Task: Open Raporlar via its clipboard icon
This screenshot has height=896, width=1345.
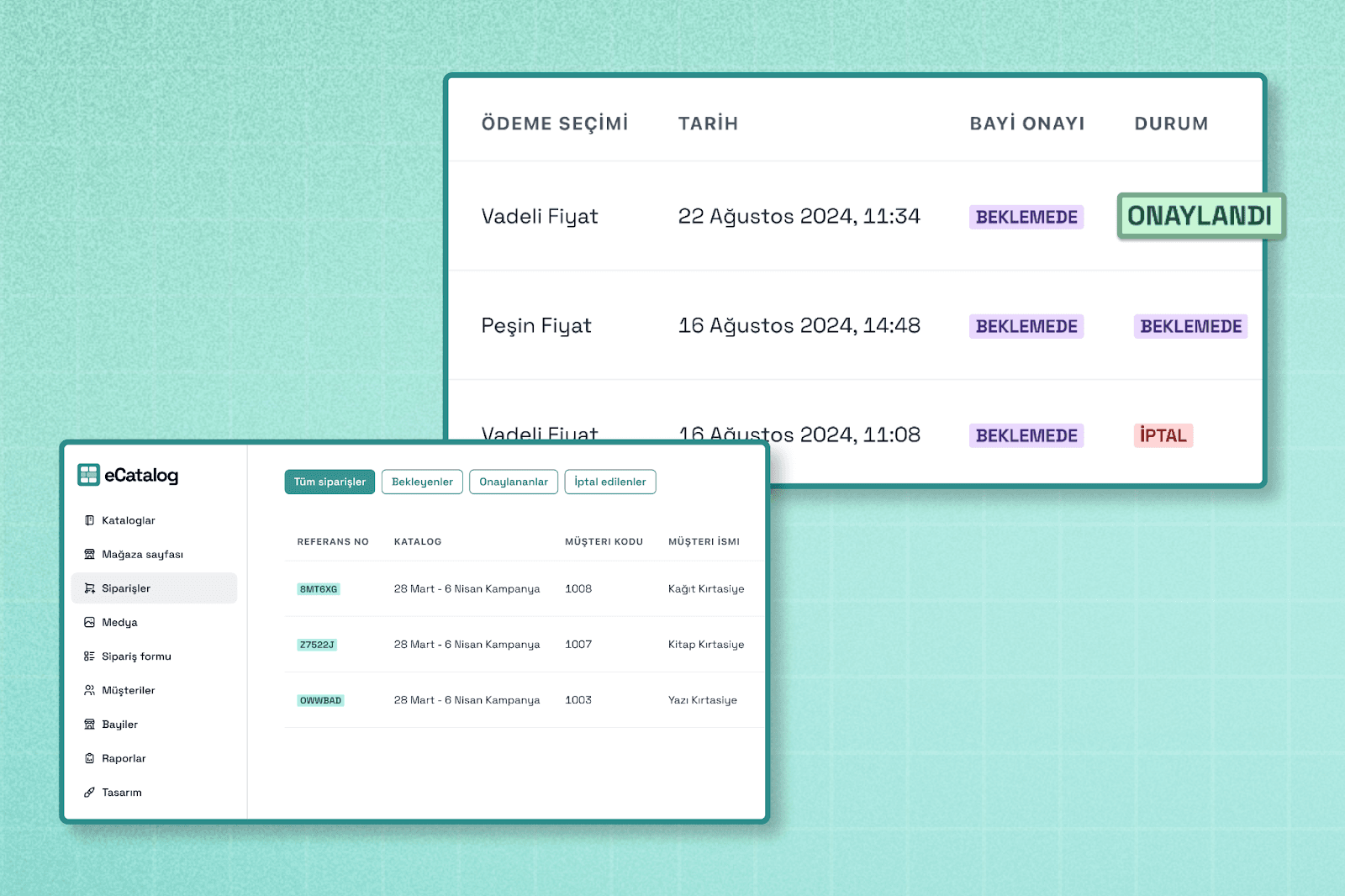Action: click(x=89, y=758)
